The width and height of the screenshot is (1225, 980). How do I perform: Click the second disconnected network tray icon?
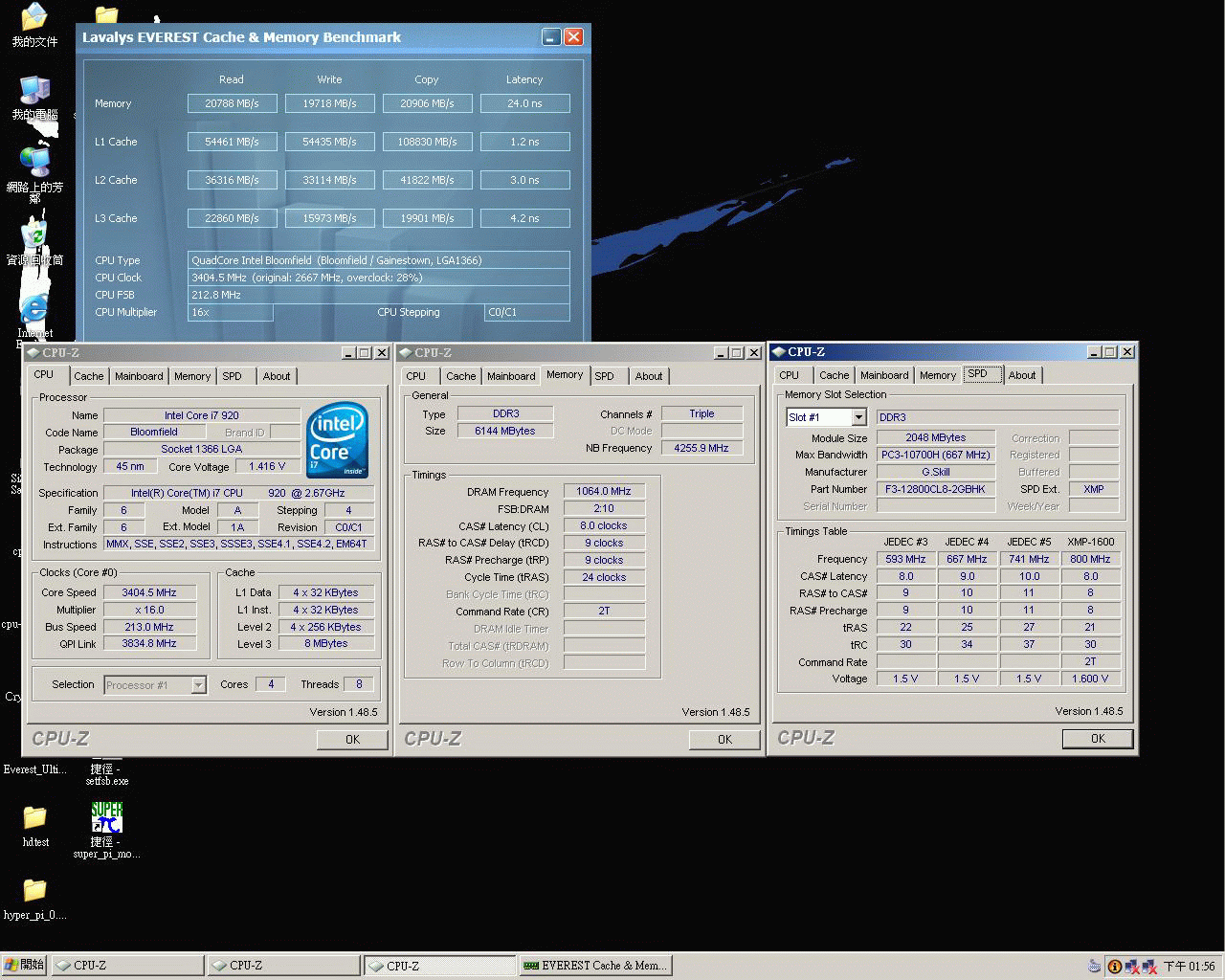tap(1148, 966)
